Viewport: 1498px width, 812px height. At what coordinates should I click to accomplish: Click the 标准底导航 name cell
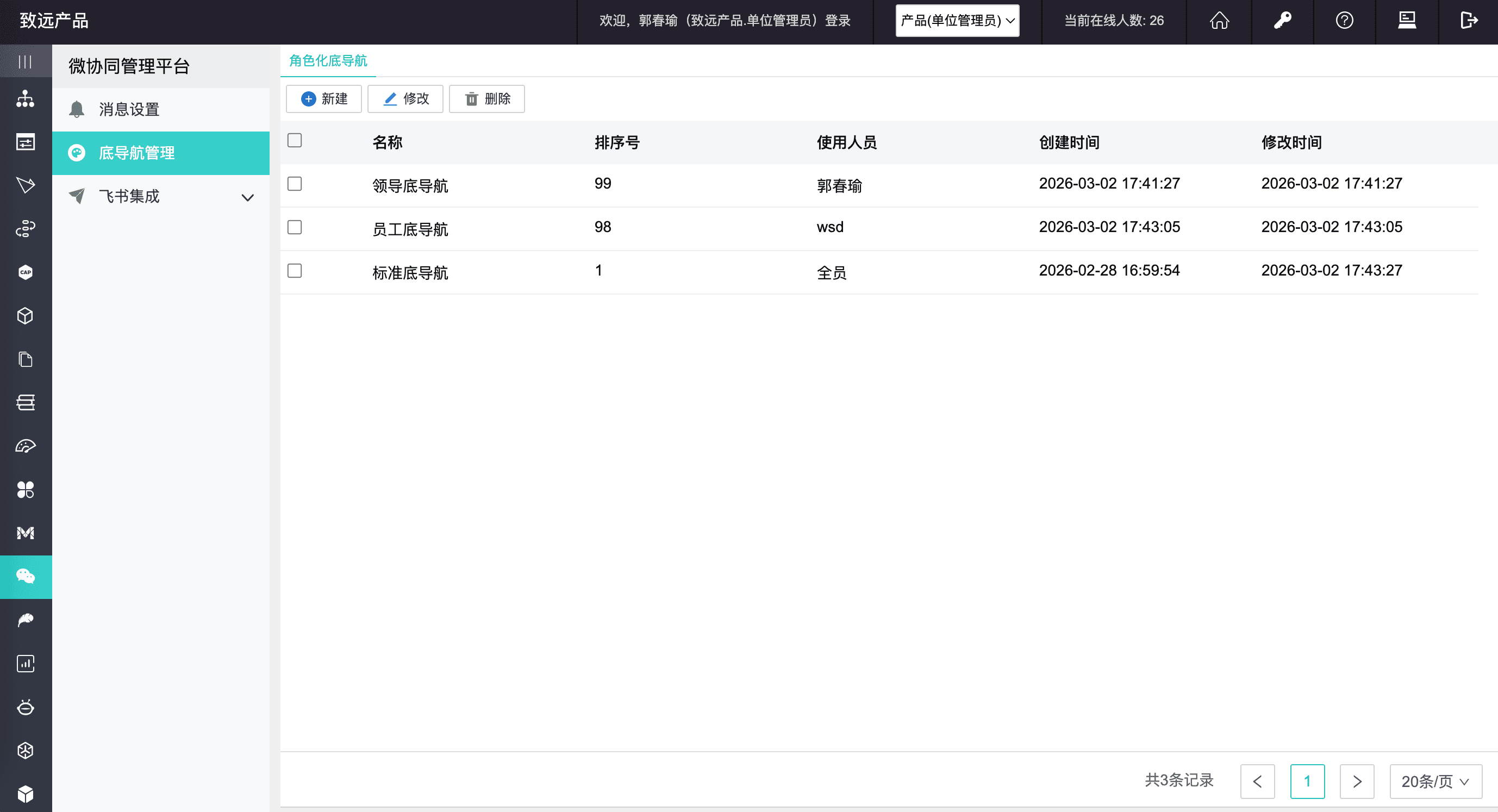[410, 273]
